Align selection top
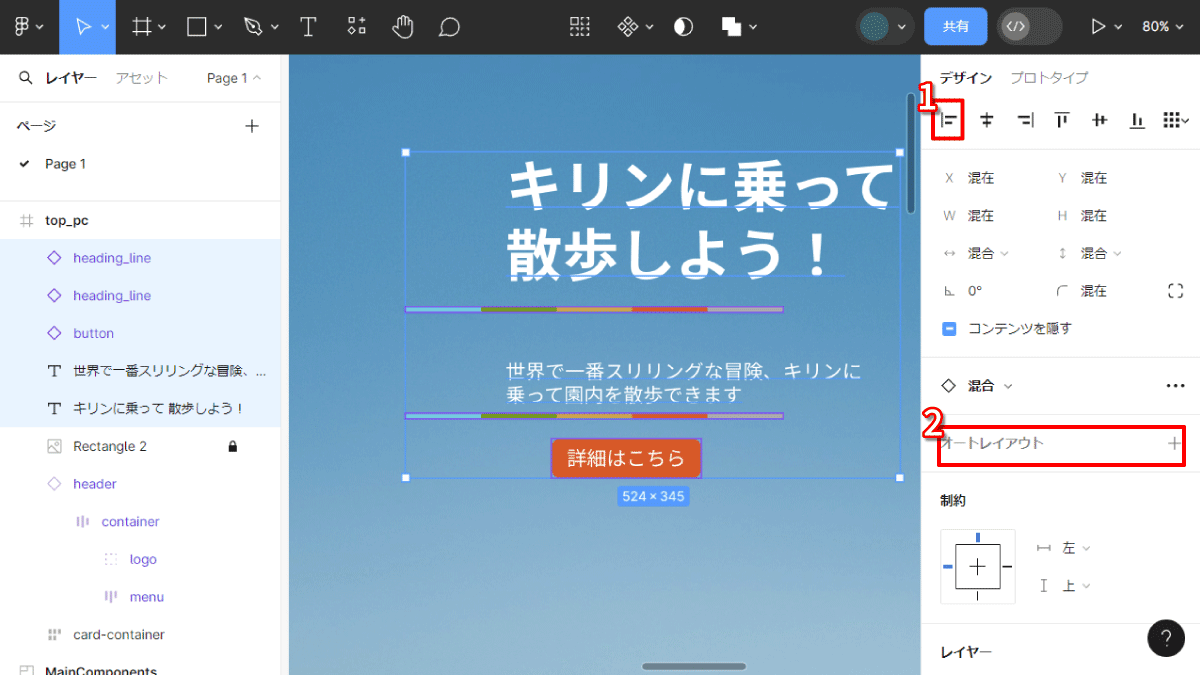The image size is (1200, 675). 1062,121
